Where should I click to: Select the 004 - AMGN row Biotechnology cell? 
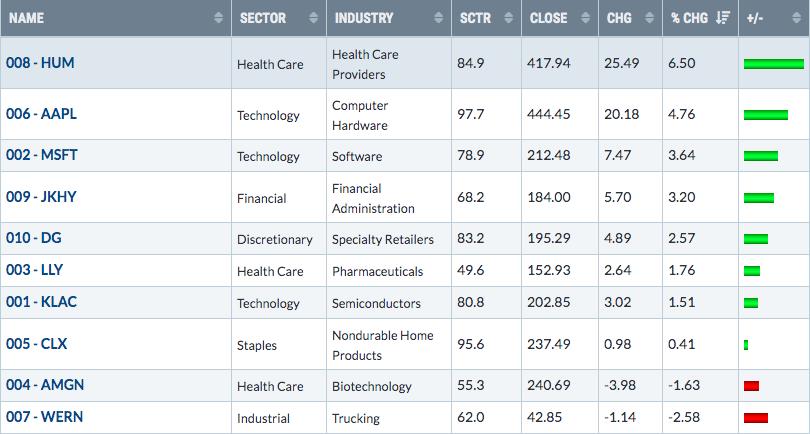372,386
